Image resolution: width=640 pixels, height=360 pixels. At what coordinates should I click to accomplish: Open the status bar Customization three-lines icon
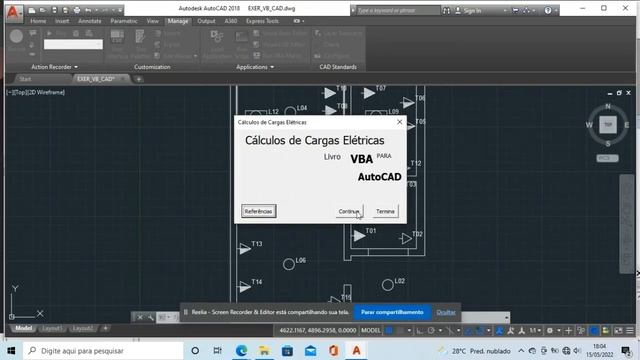pos(630,331)
